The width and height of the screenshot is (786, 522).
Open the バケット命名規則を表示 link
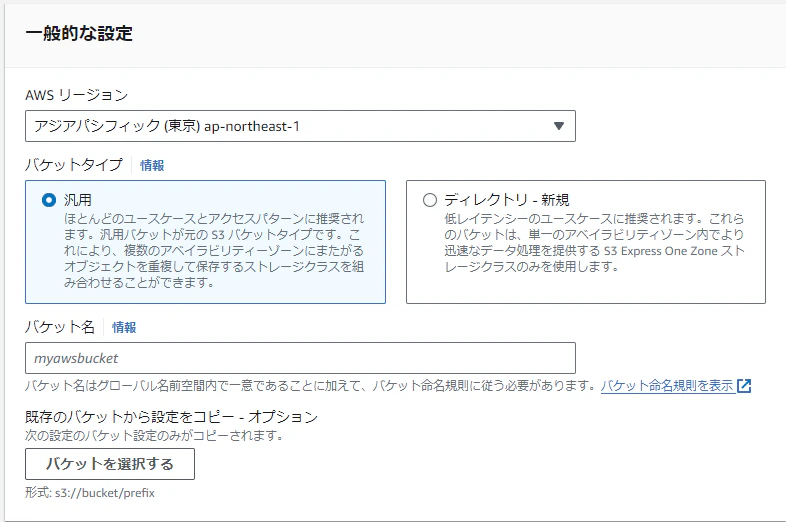click(x=667, y=386)
